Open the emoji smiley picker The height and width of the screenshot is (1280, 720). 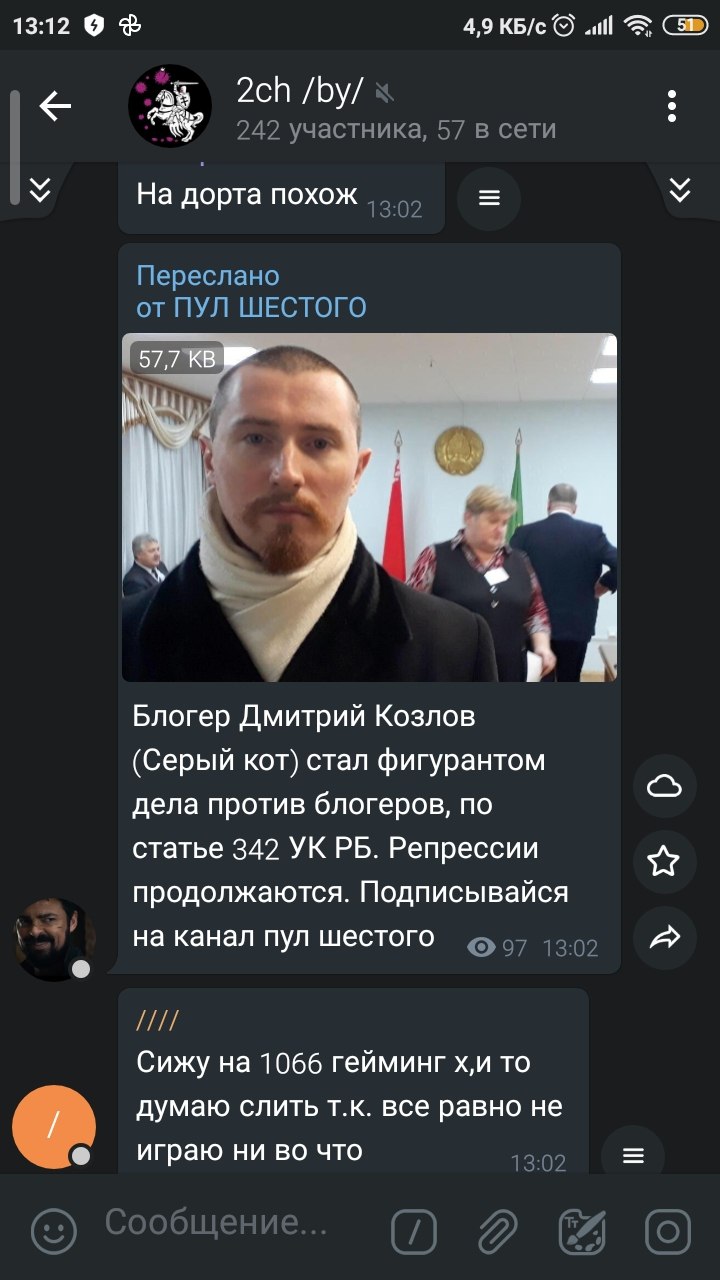(x=54, y=1230)
